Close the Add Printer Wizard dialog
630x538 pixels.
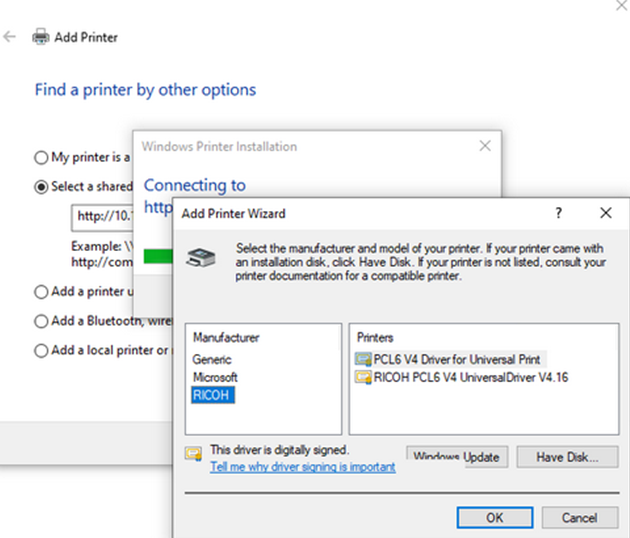click(605, 213)
